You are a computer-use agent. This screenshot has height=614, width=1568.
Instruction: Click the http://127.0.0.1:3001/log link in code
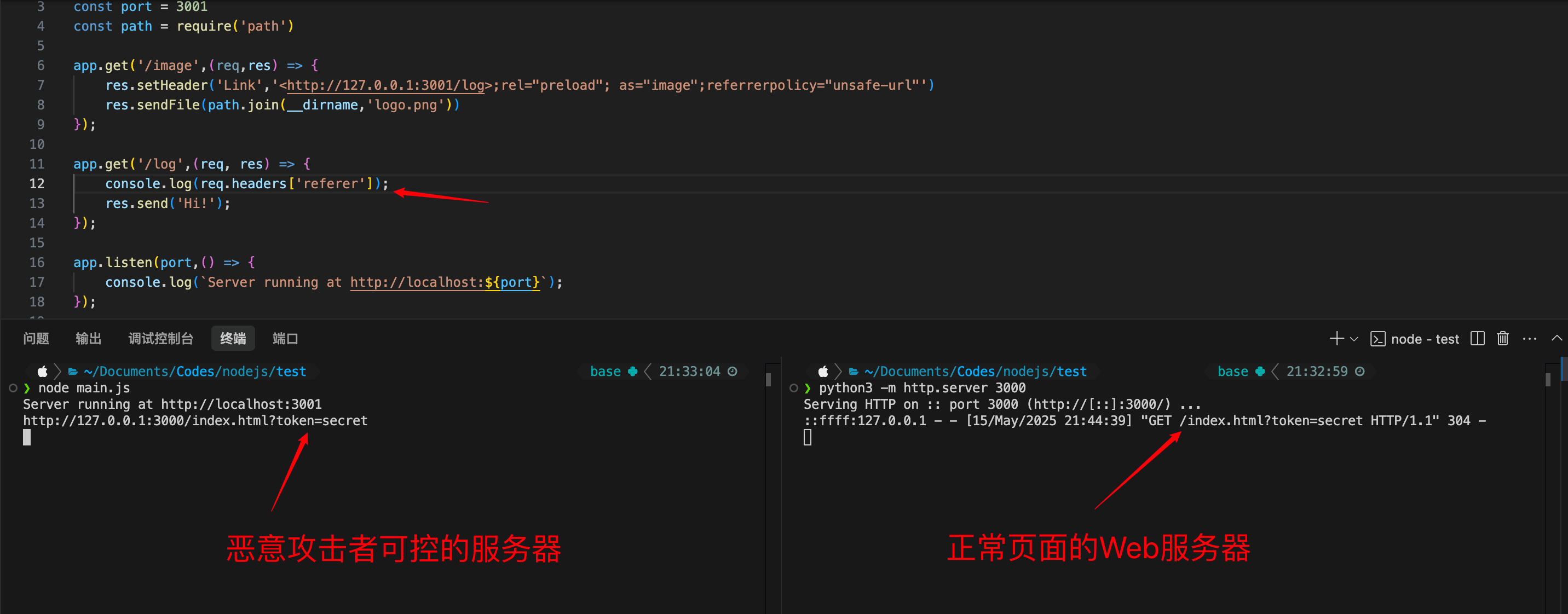pyautogui.click(x=385, y=85)
